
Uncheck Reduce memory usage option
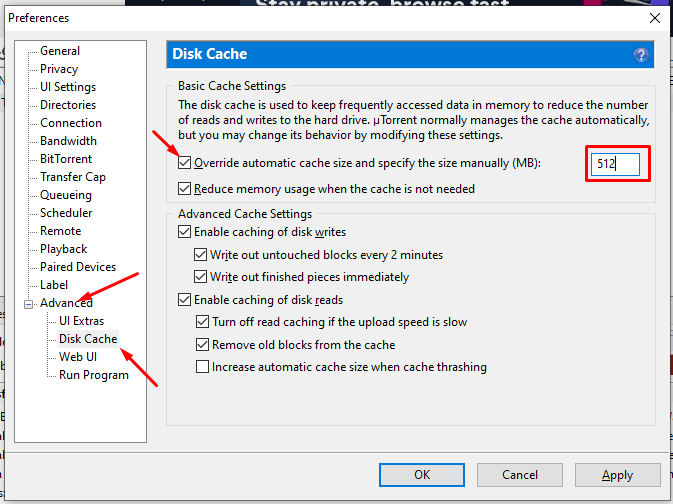point(185,188)
